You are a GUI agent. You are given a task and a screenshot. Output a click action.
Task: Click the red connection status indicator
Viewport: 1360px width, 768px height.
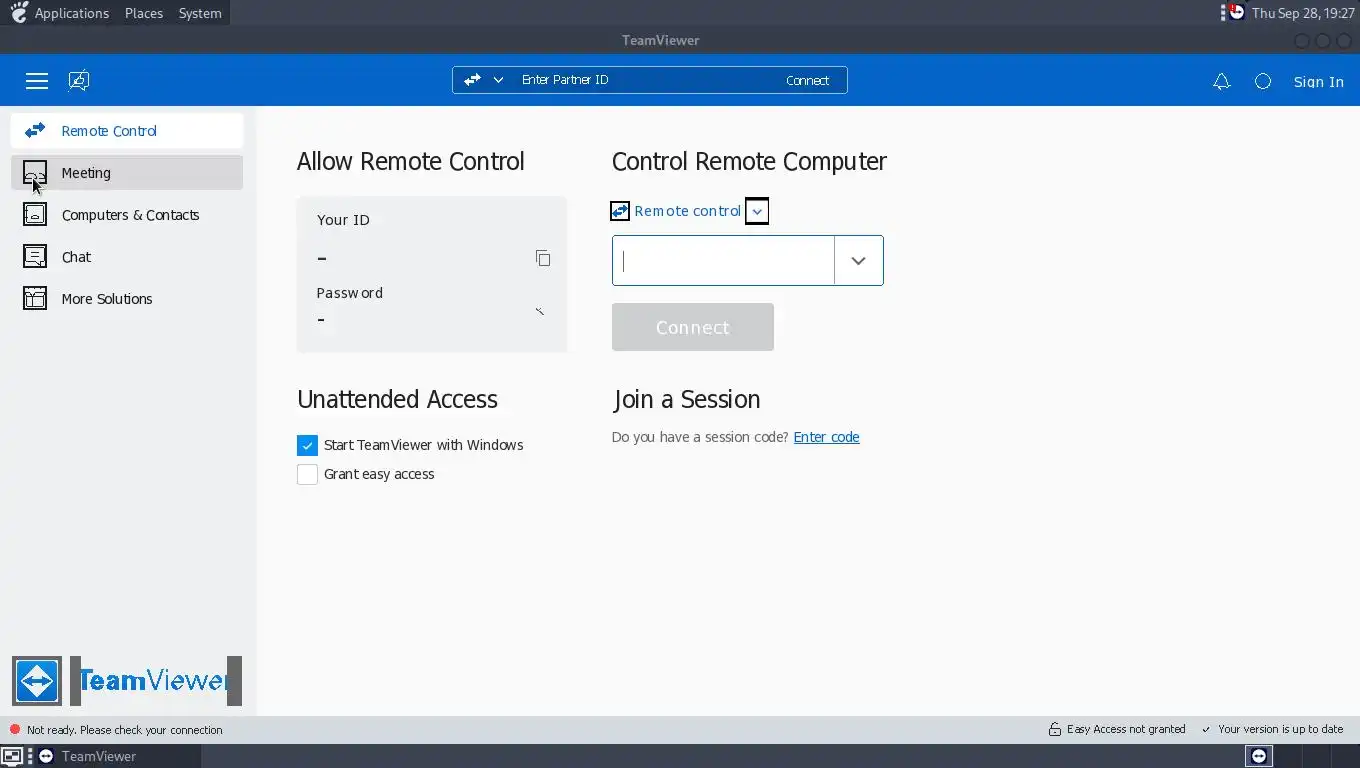(x=15, y=730)
